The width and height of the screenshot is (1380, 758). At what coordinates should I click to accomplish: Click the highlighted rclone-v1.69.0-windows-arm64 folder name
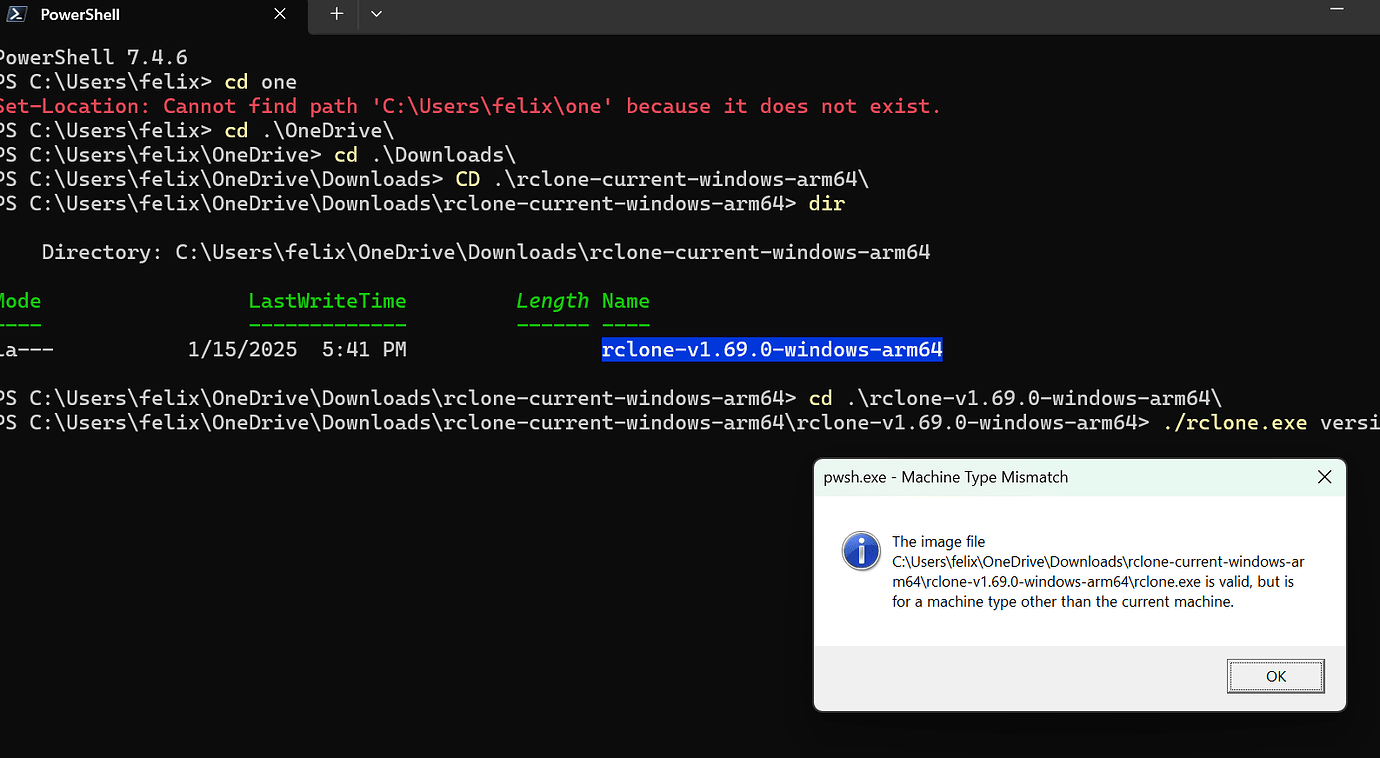(x=772, y=350)
